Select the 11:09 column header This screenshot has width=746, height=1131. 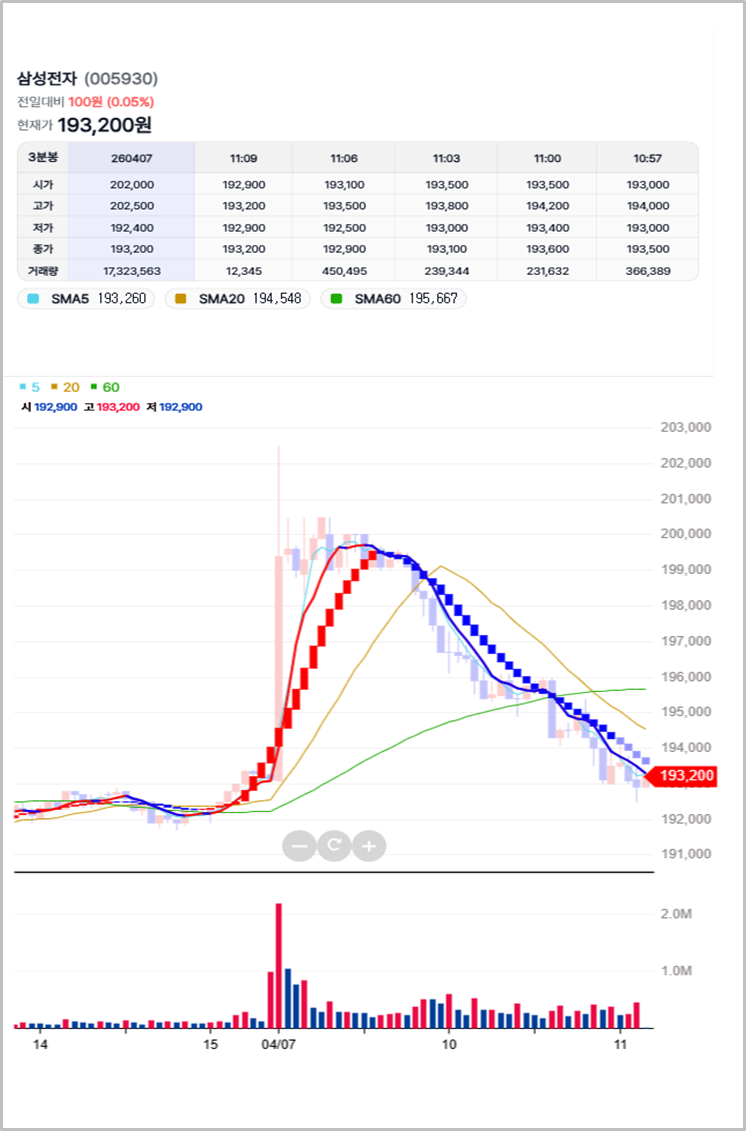(x=244, y=158)
